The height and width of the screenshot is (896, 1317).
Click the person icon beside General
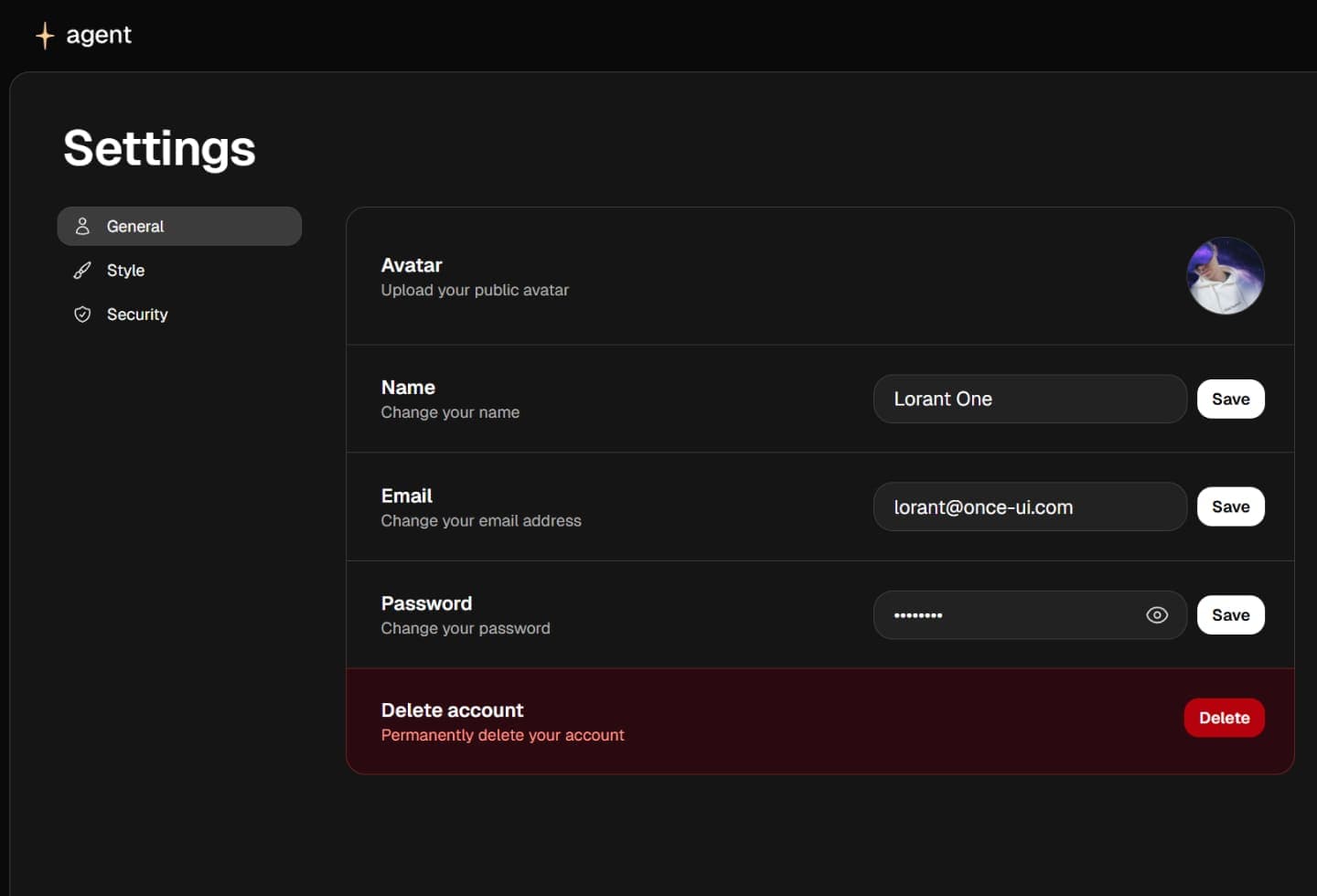(x=83, y=226)
